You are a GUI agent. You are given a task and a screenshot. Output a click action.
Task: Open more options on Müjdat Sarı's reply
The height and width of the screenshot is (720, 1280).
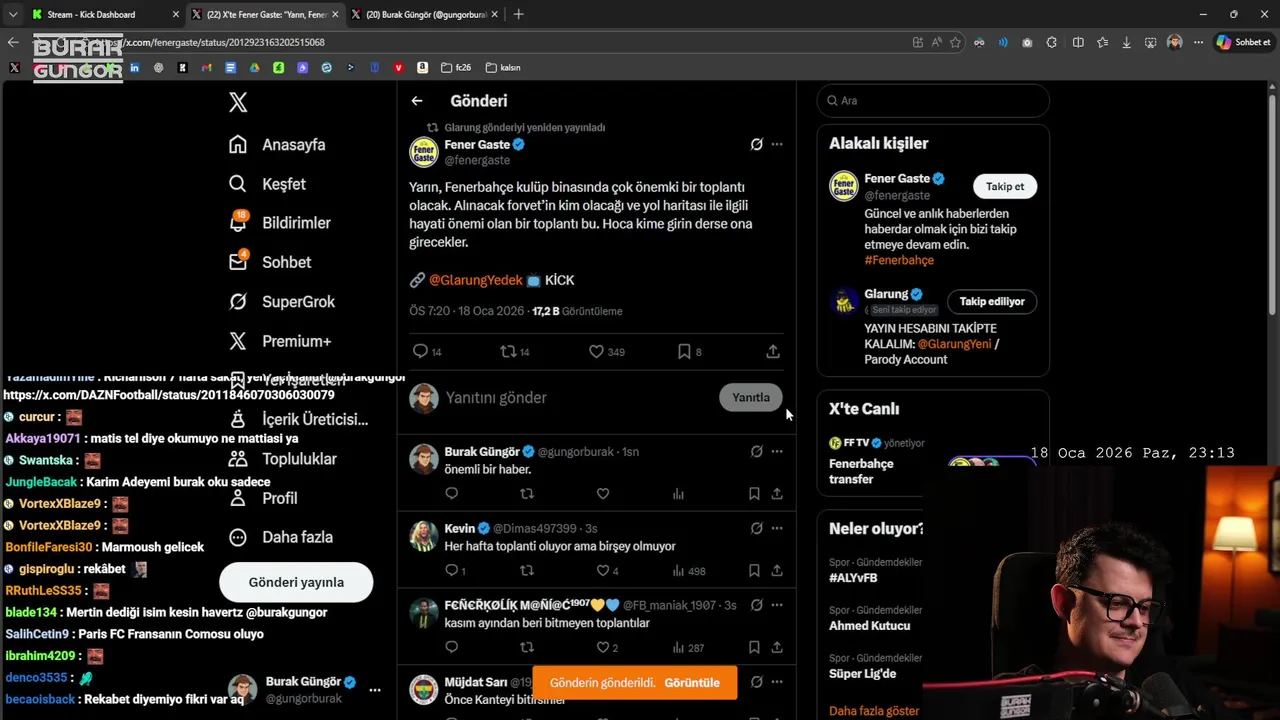click(x=777, y=682)
